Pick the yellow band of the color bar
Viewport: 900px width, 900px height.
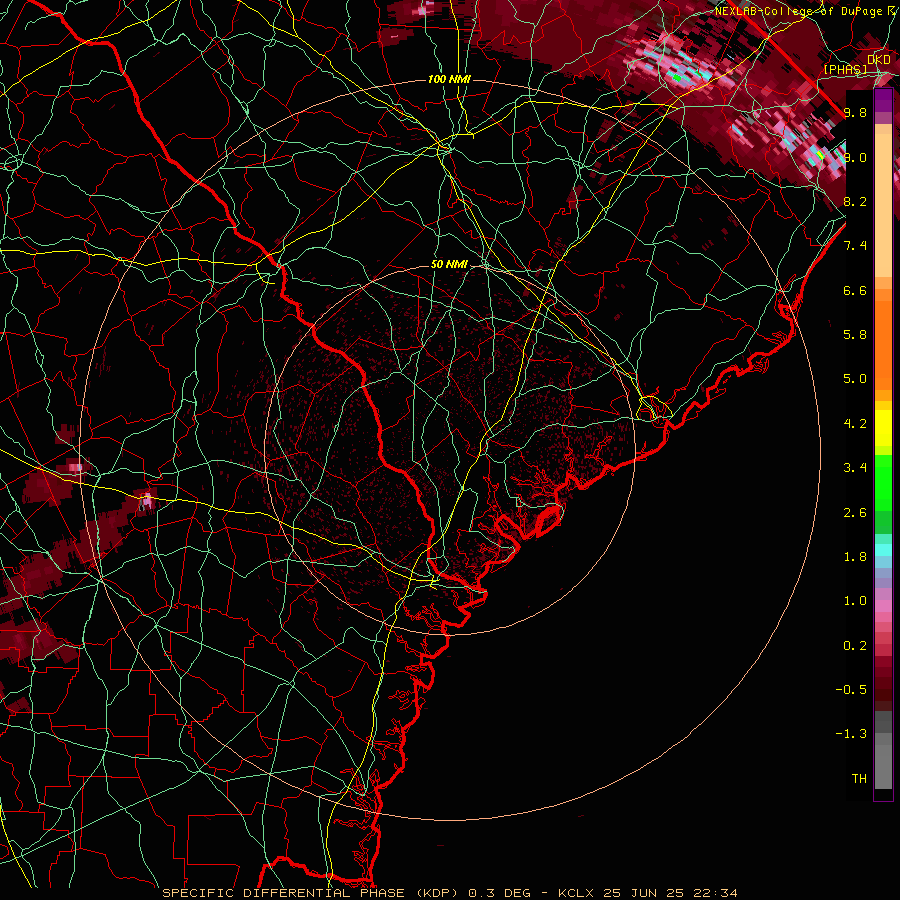(883, 428)
